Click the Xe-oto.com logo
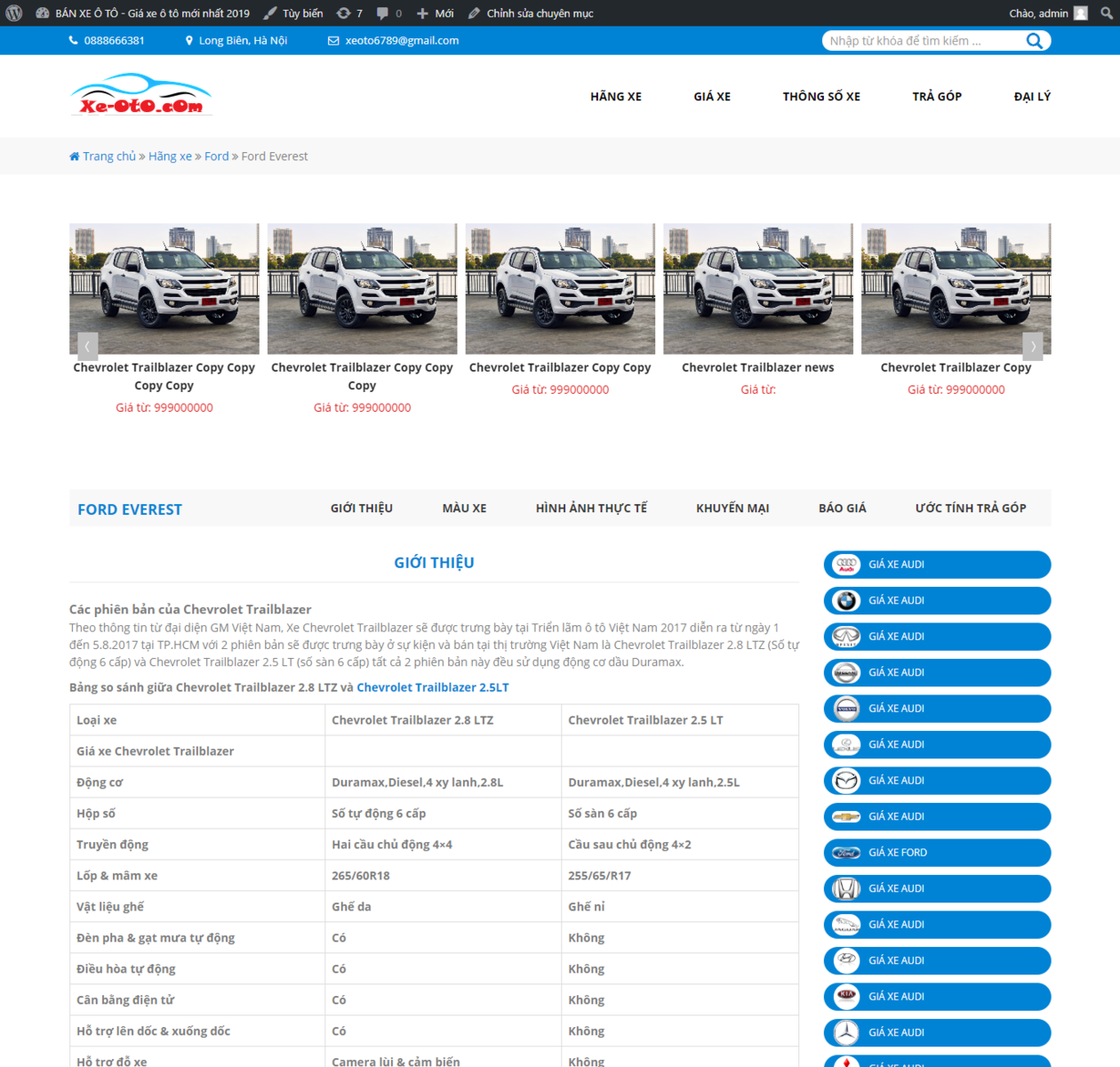 click(141, 95)
